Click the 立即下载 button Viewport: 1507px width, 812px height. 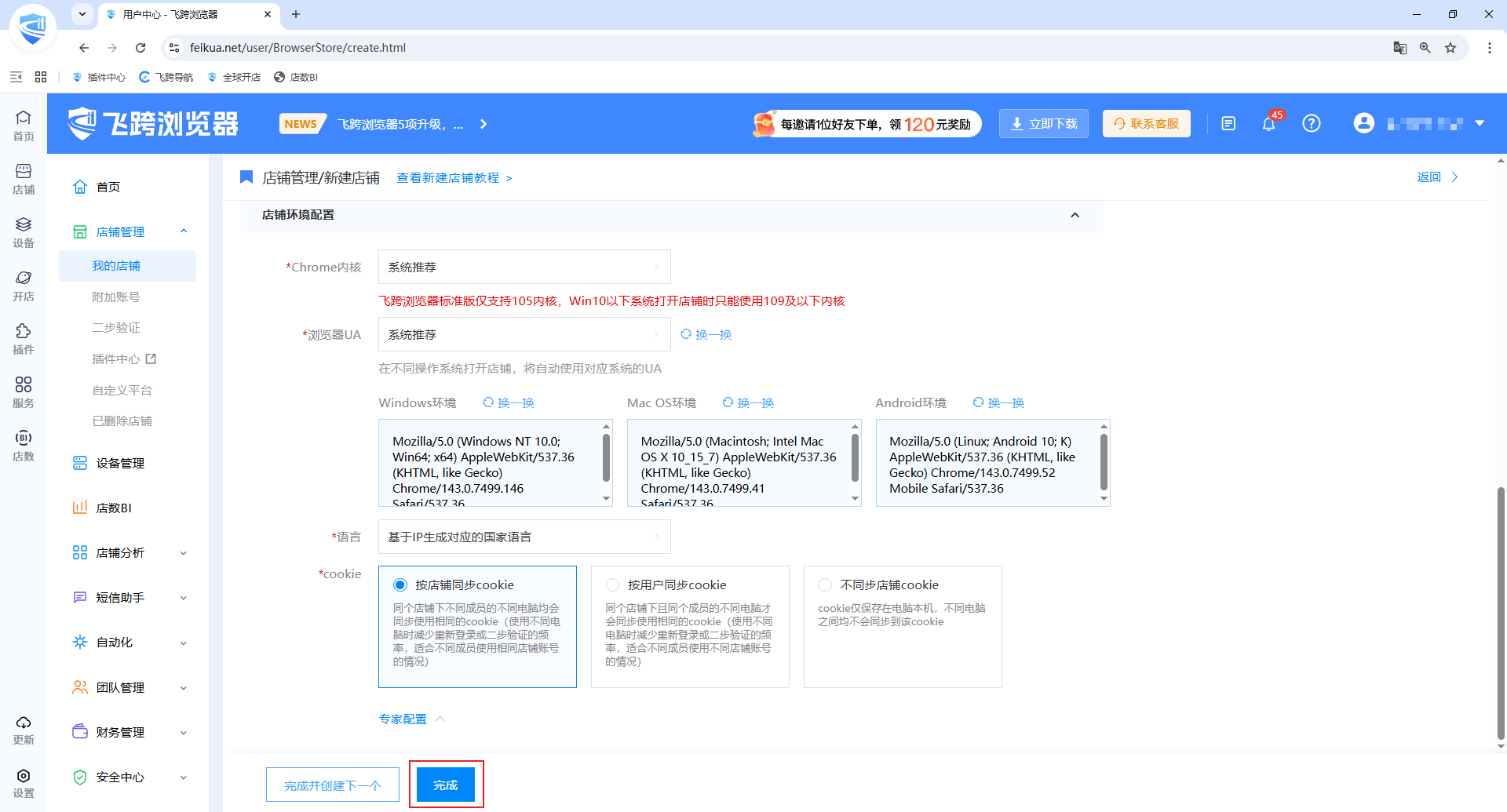pos(1044,123)
